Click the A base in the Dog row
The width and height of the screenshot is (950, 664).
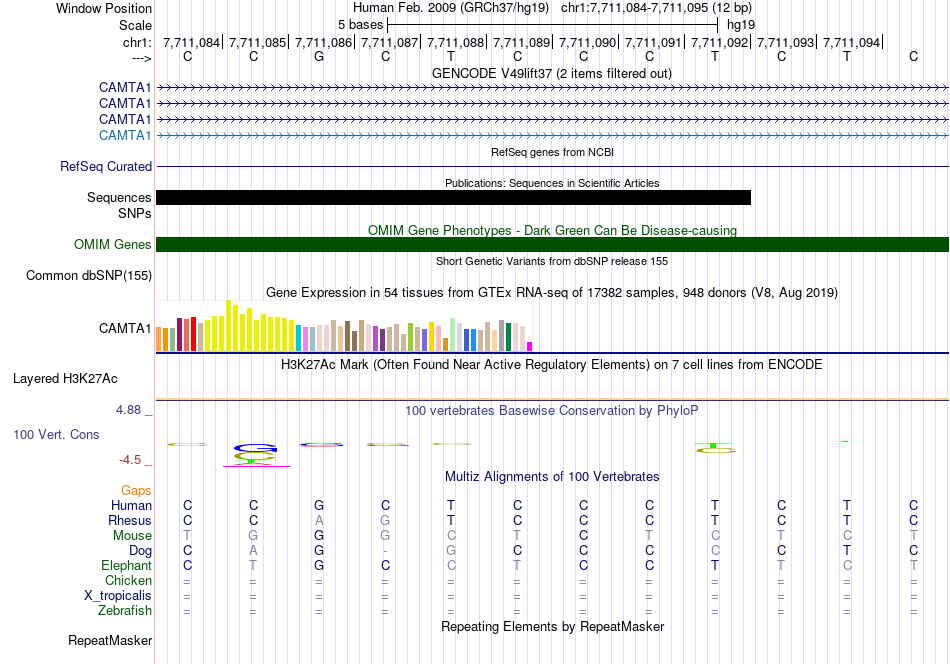coord(253,551)
